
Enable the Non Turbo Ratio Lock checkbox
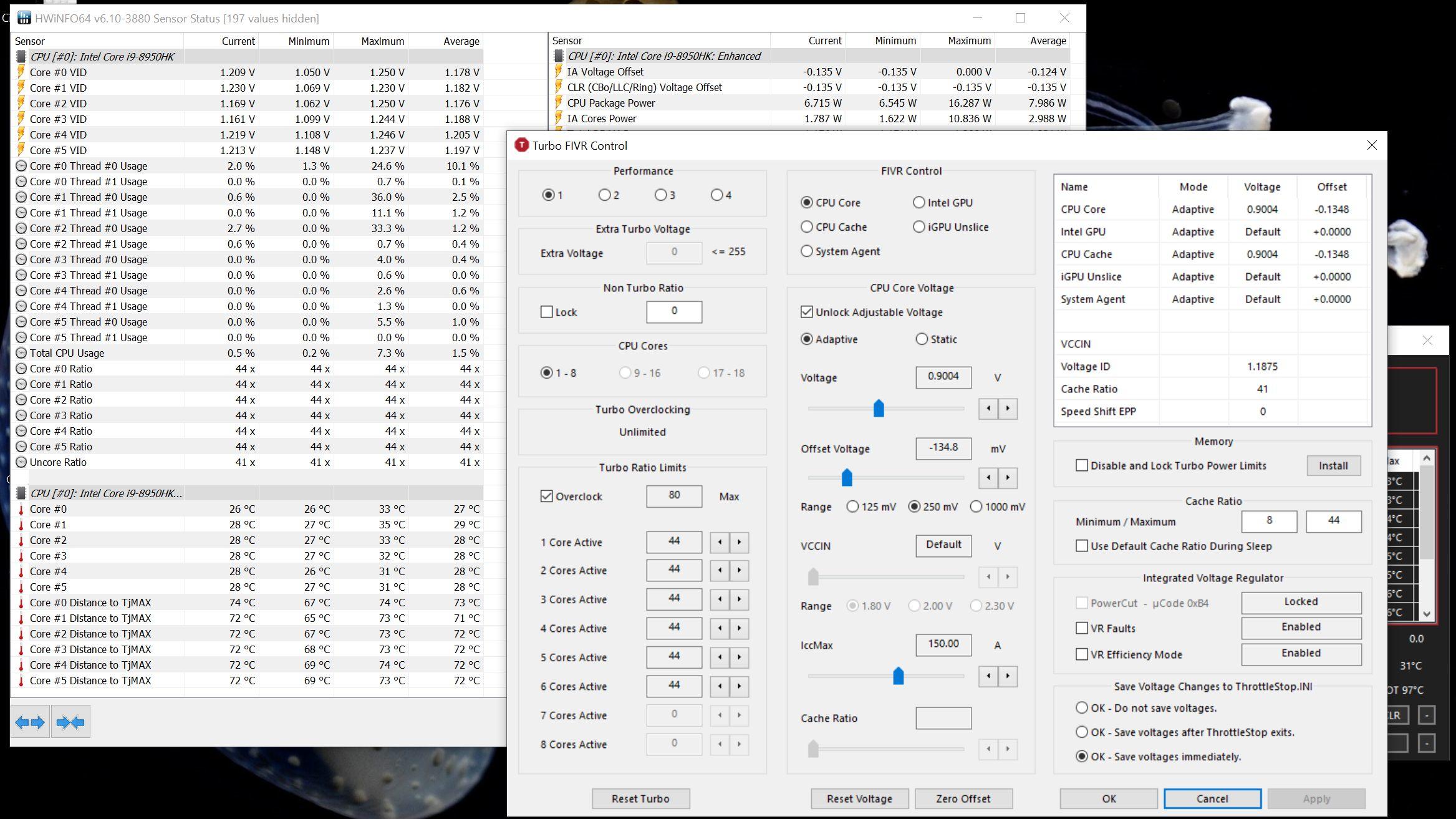click(x=547, y=312)
